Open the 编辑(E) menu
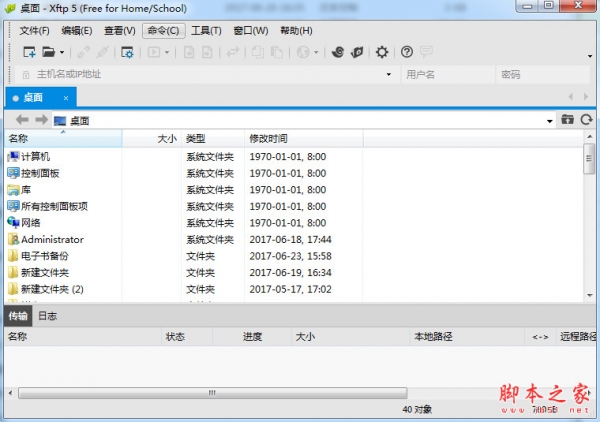600x422 pixels. [77, 31]
